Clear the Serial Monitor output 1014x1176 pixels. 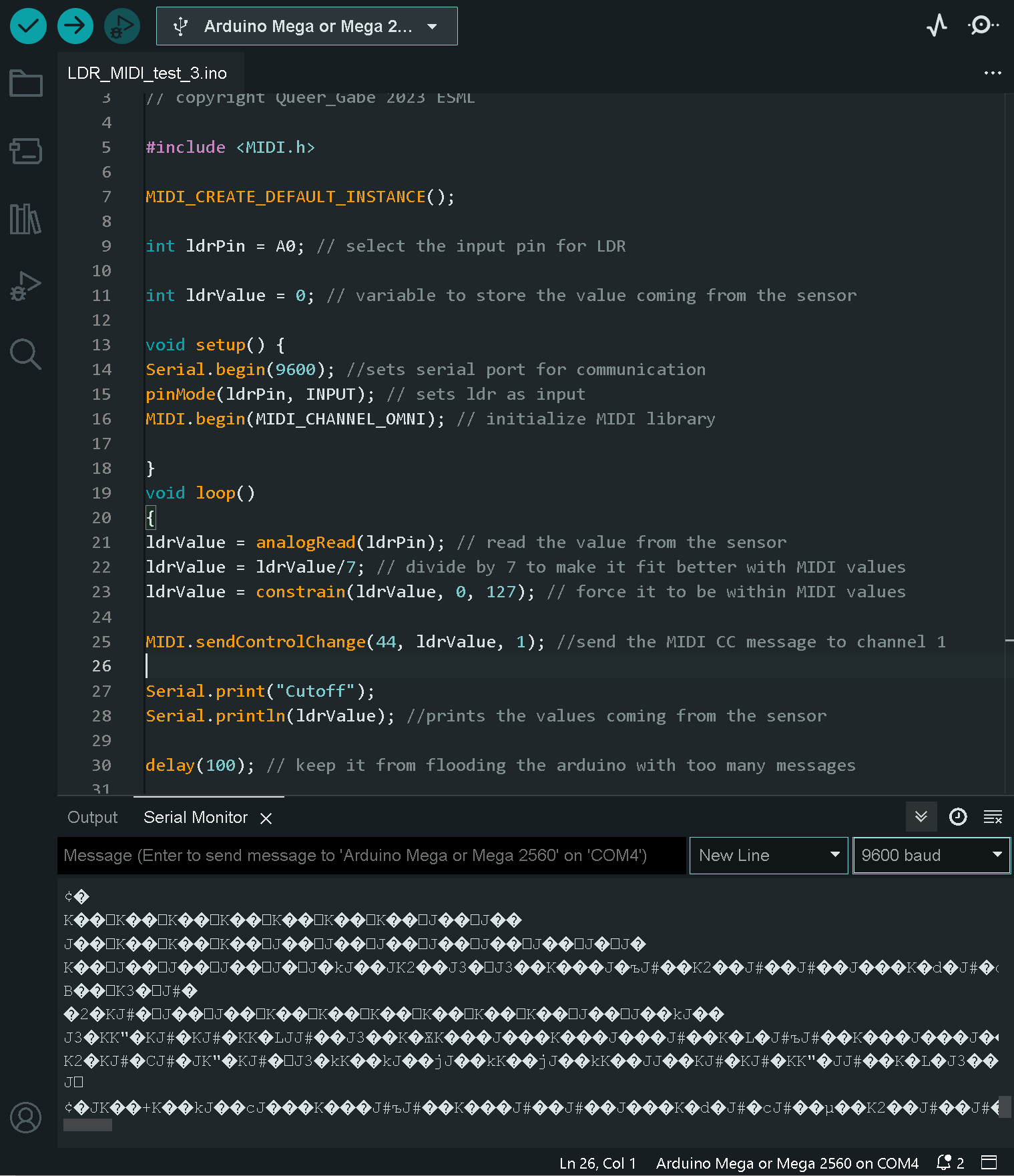(x=993, y=817)
